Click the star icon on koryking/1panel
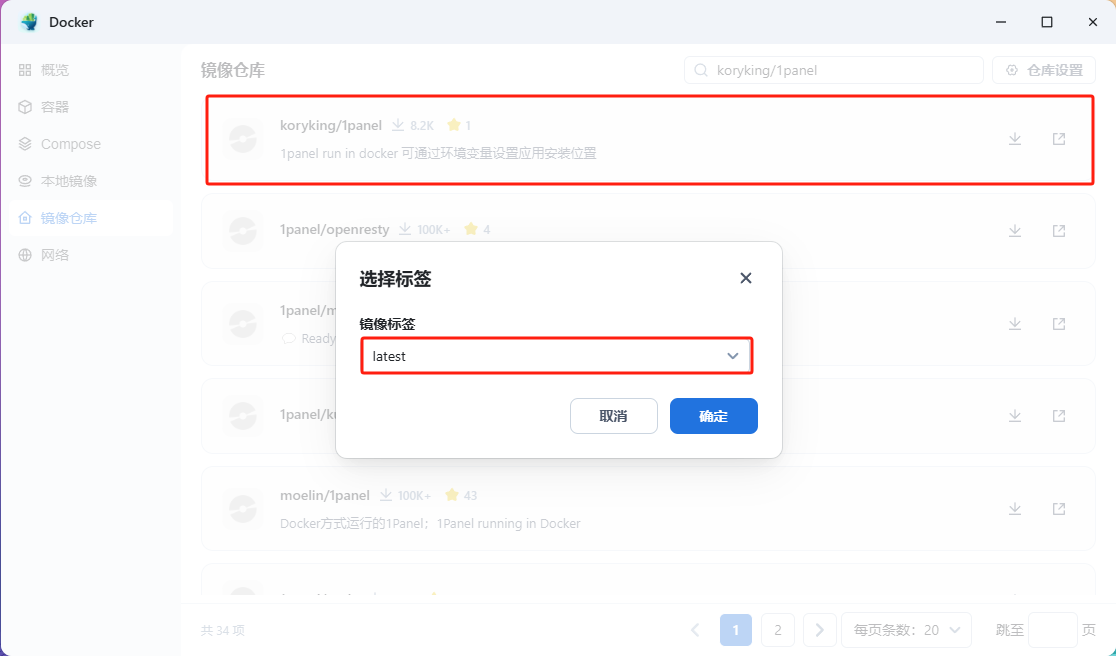The height and width of the screenshot is (656, 1116). [453, 125]
